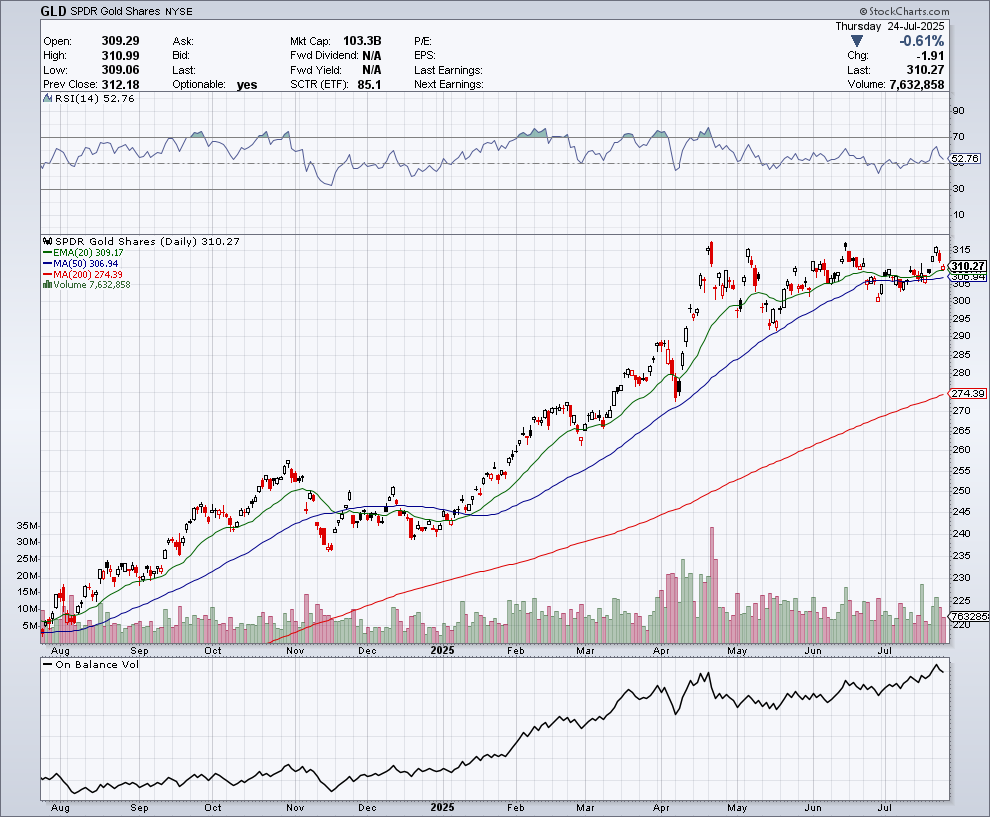Click the 2025 year marker on the bottom time axis
The height and width of the screenshot is (817, 990).
443,649
